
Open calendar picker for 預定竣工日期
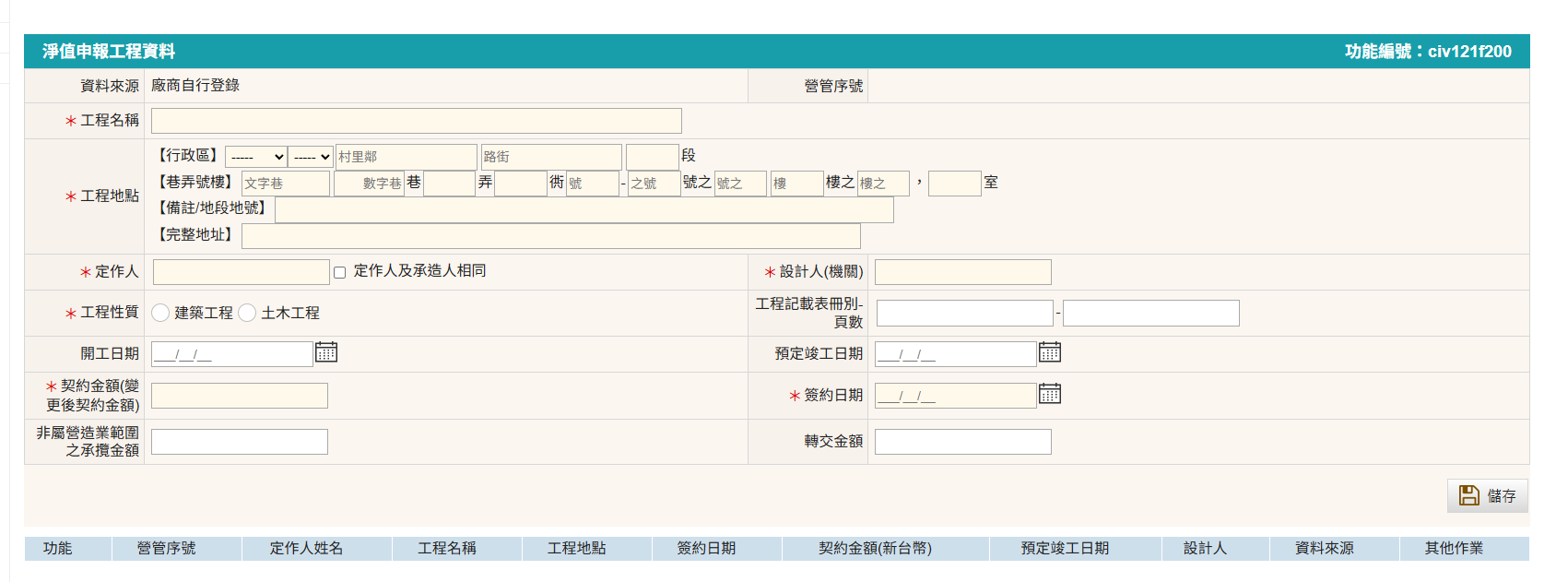tap(1050, 352)
